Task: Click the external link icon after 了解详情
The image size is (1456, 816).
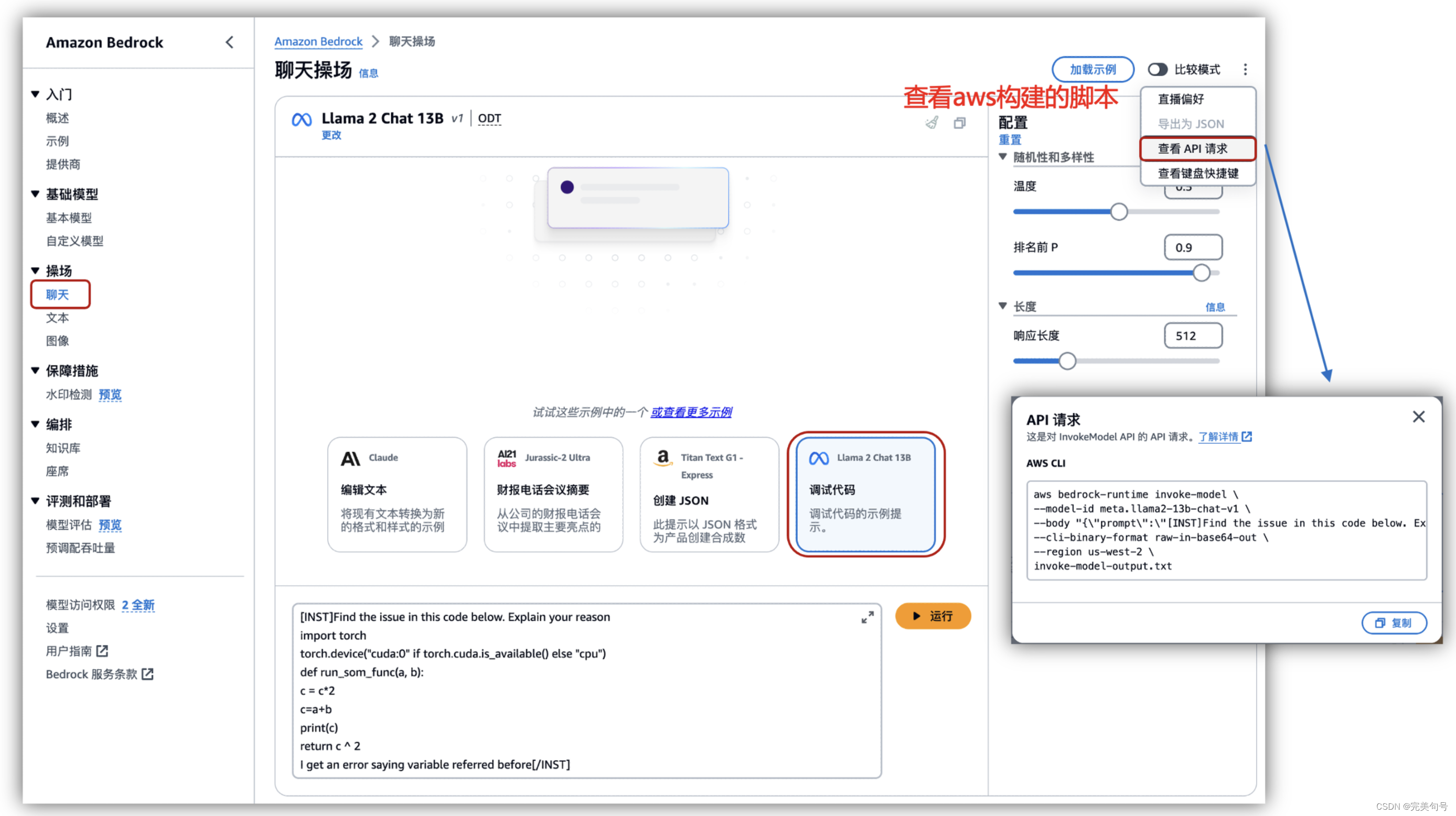Action: coord(1246,437)
